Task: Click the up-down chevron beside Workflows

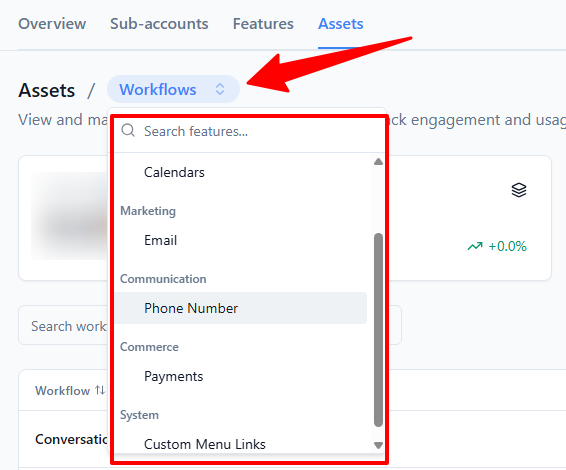Action: point(220,89)
